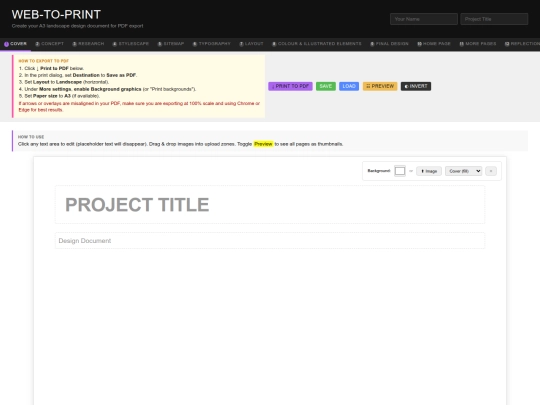This screenshot has width=540, height=405.
Task: Click the WEB-TO-PRINT heading
Action: coord(56,14)
